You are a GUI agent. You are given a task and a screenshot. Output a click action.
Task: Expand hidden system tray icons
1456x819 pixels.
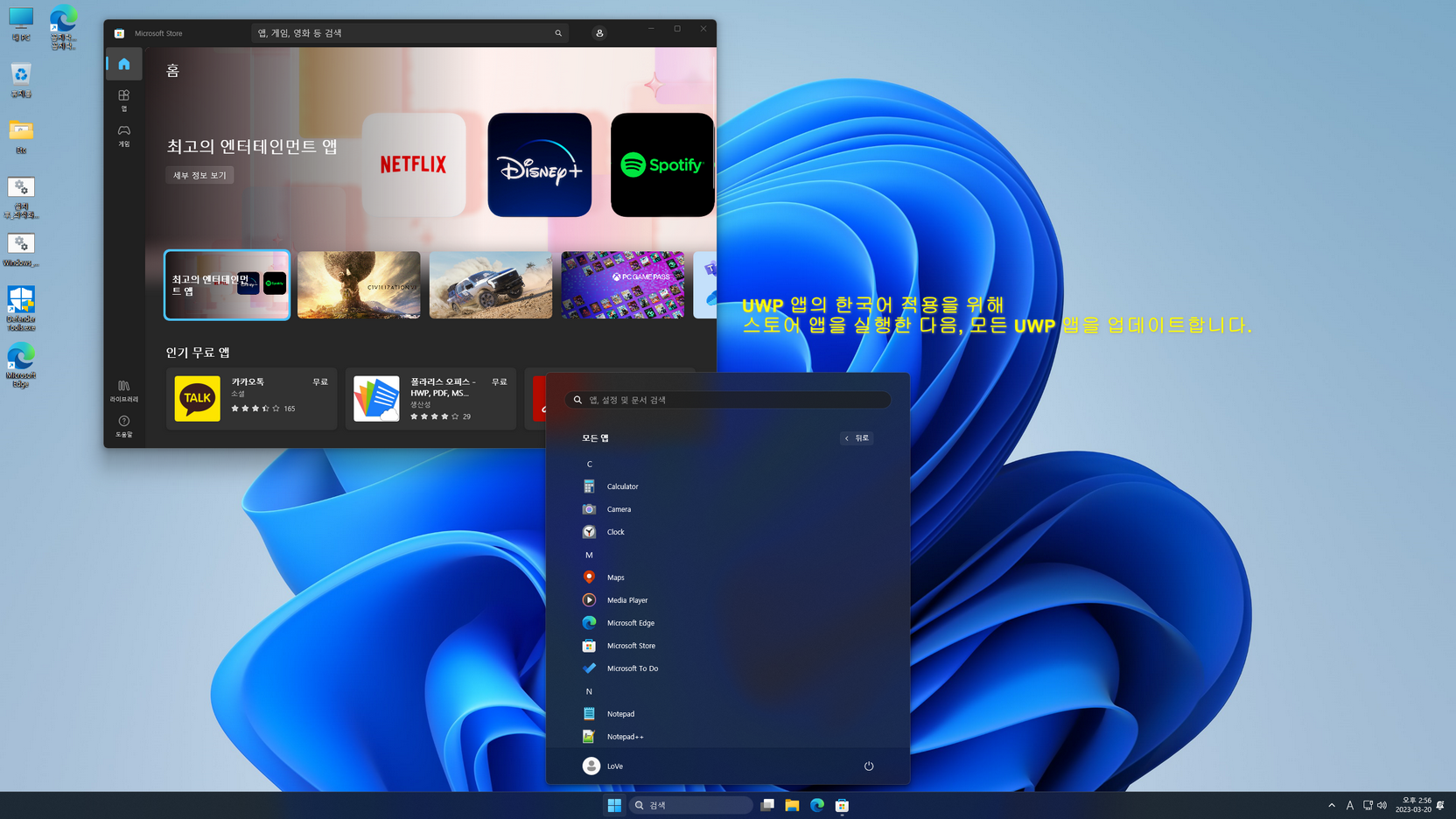pyautogui.click(x=1332, y=805)
